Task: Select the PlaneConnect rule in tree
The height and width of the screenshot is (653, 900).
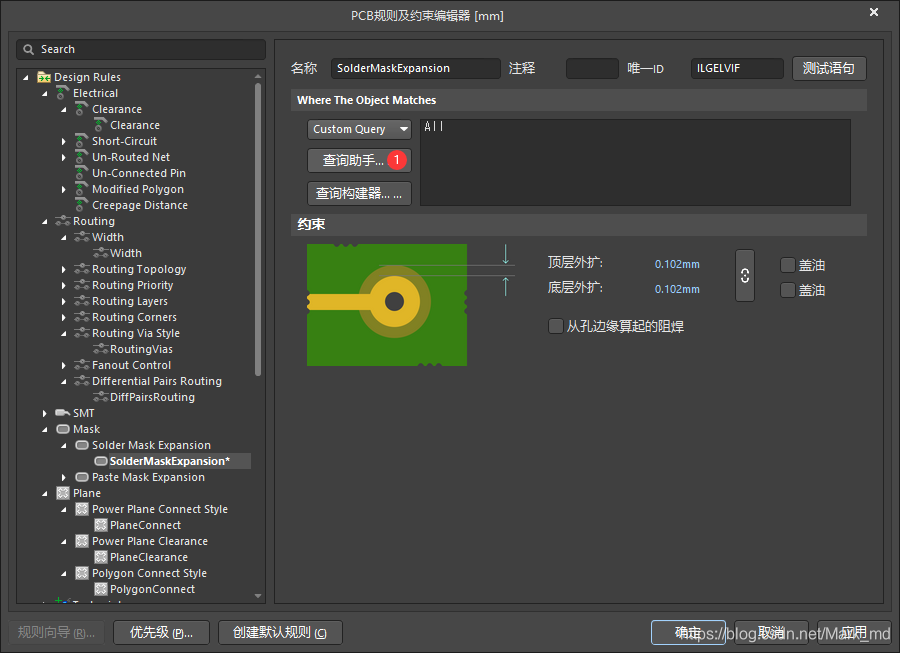Action: 145,525
